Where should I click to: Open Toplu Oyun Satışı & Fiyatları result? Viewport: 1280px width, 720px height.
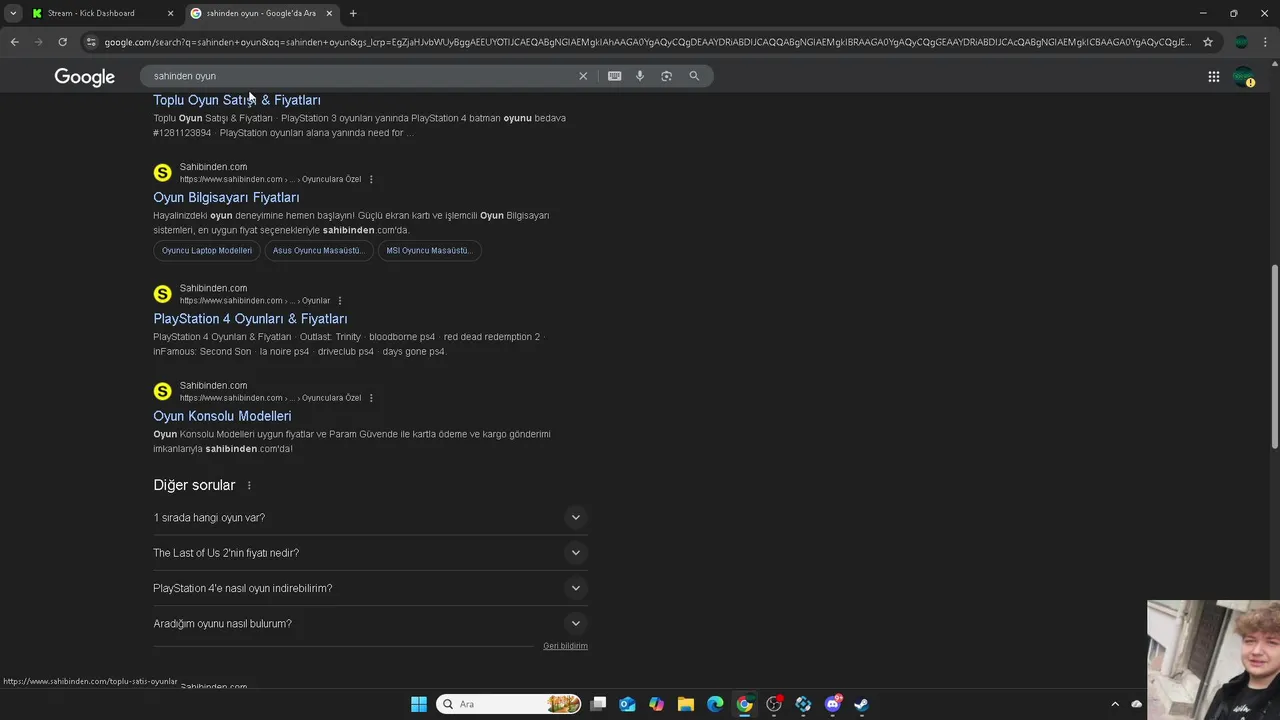237,100
